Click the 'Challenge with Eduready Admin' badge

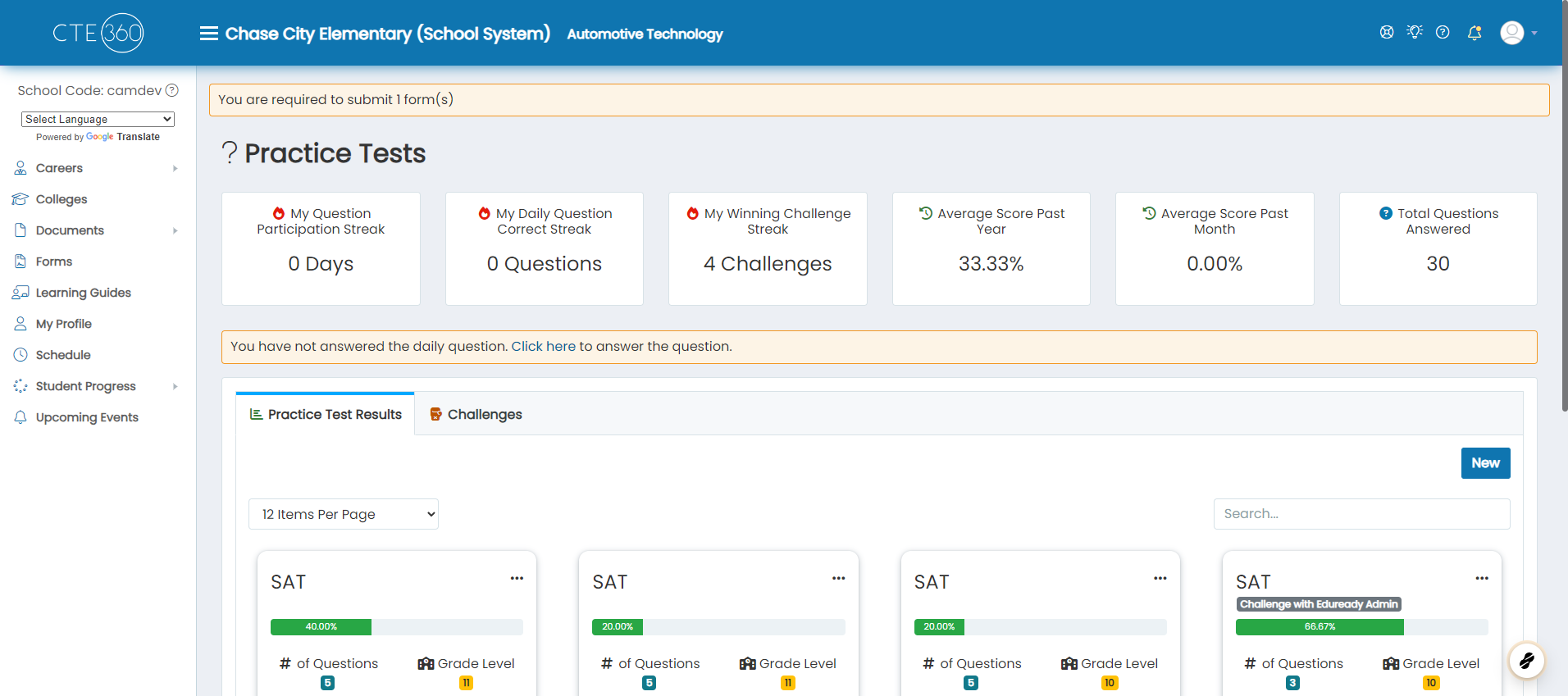coord(1319,604)
